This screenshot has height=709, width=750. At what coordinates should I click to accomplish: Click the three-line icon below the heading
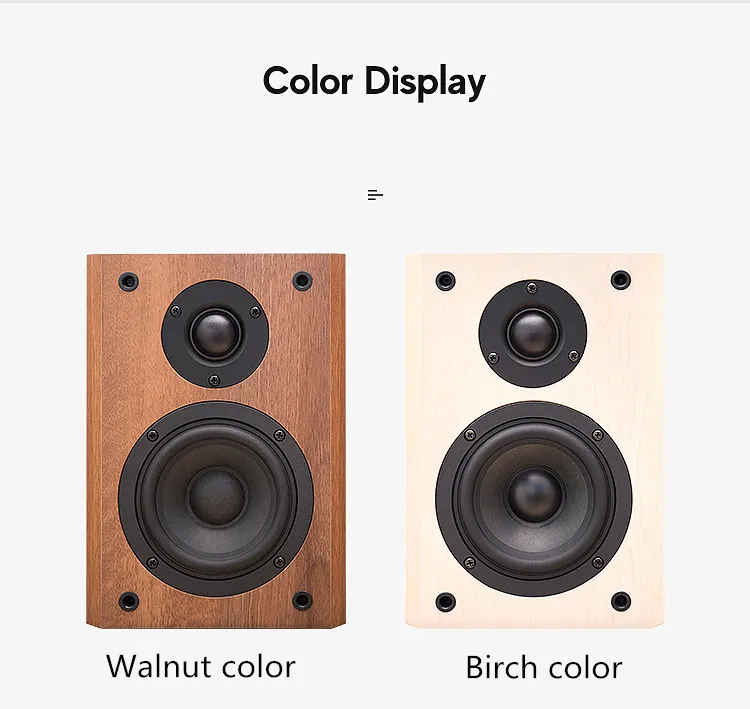(375, 195)
